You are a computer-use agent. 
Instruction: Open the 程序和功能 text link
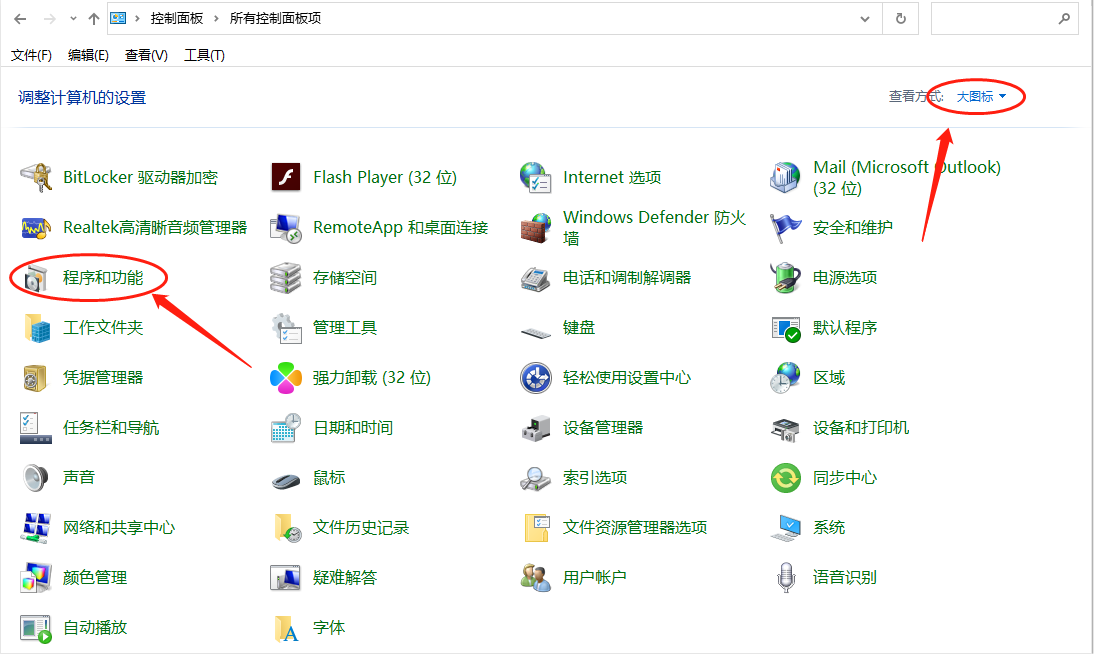[103, 278]
